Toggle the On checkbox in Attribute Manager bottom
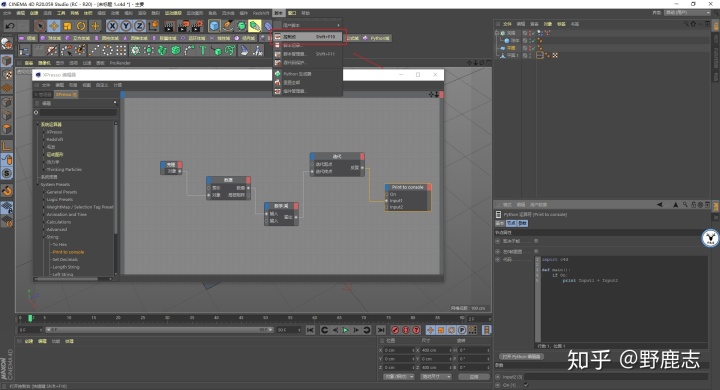The width and height of the screenshot is (720, 390). [x=526, y=385]
